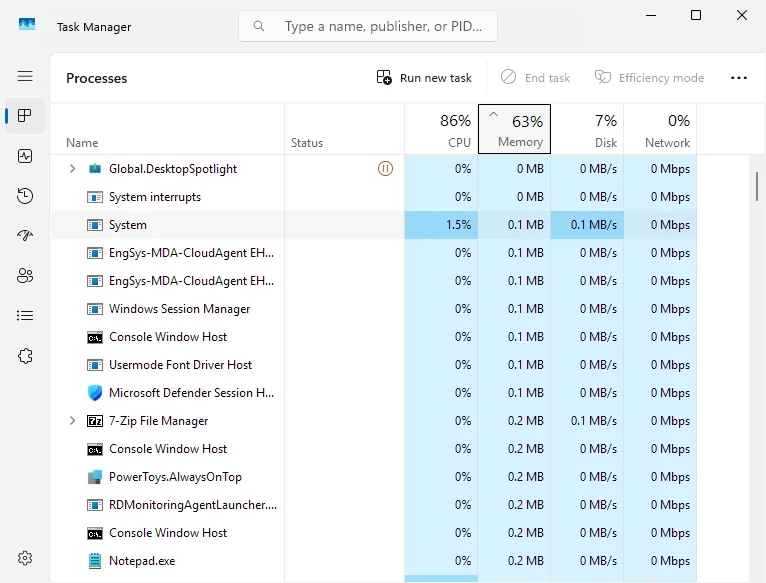Open the App history page in sidebar
The width and height of the screenshot is (766, 583).
tap(25, 196)
